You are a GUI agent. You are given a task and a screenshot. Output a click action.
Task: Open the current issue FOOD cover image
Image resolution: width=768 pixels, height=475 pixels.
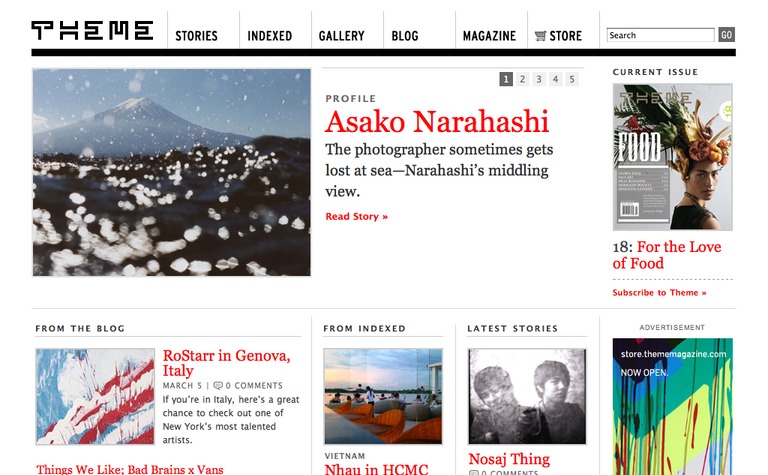pyautogui.click(x=672, y=157)
